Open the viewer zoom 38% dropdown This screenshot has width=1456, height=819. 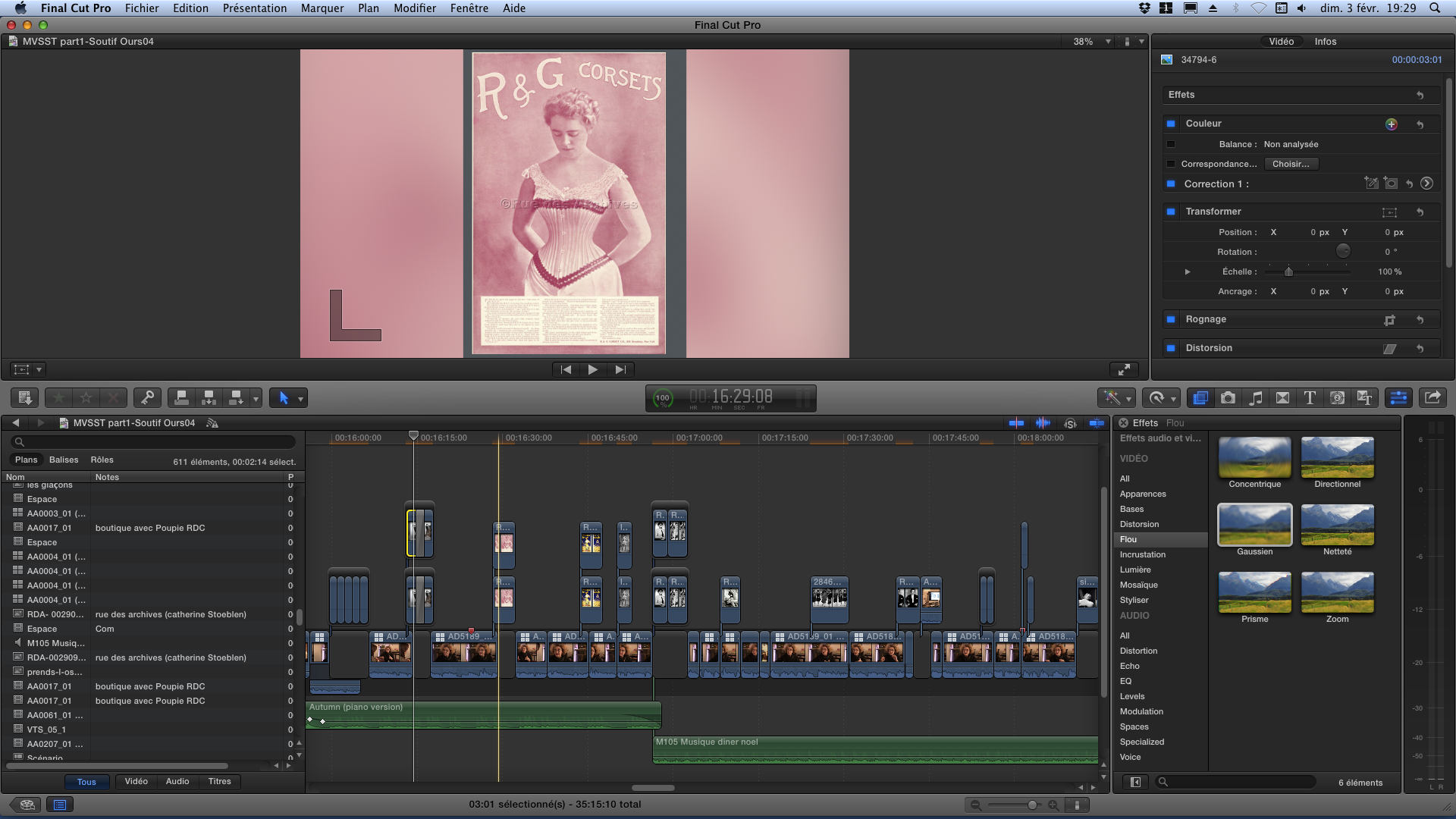coord(1090,42)
